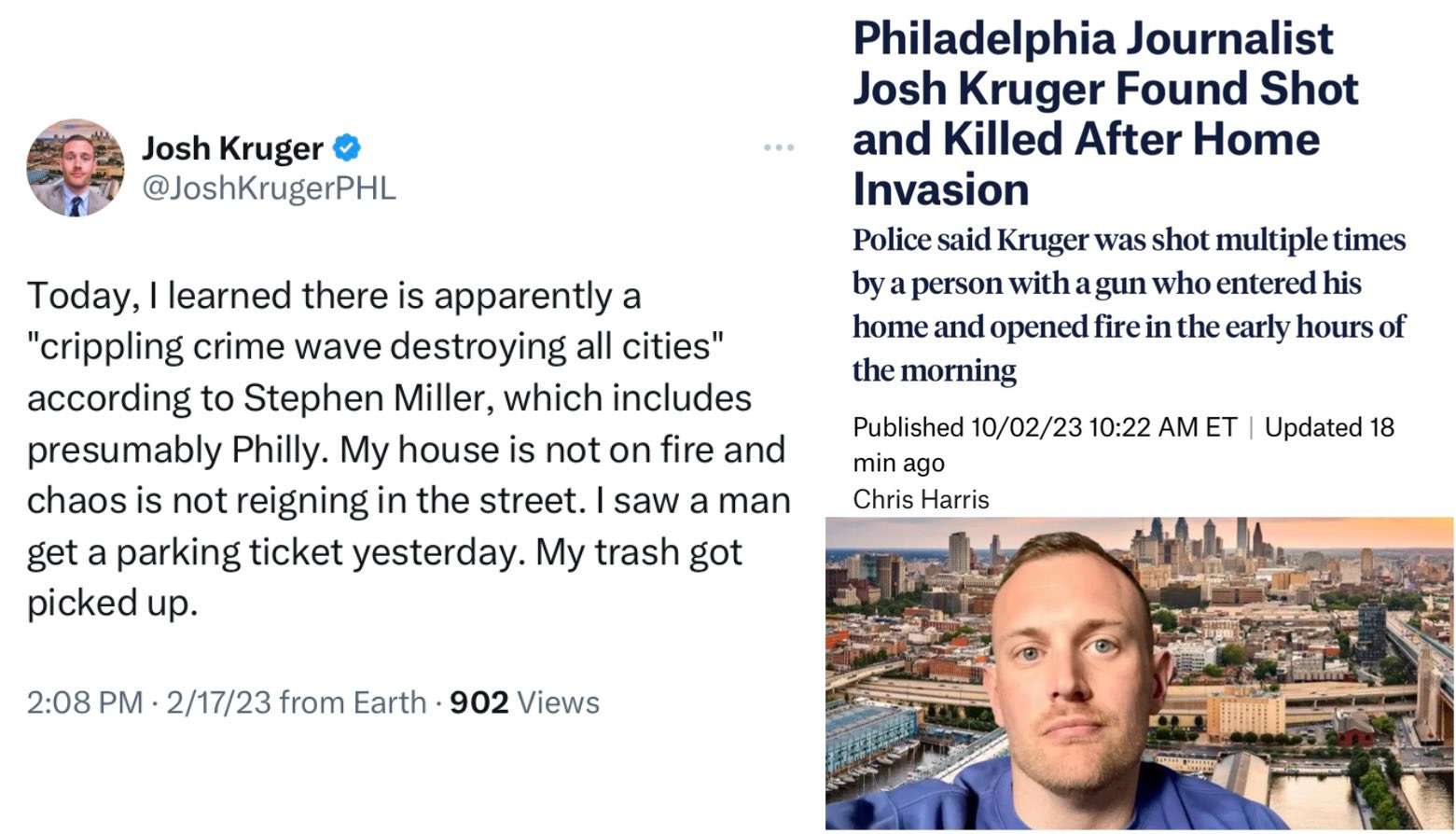Click the tweet author's profile avatar
The width and height of the screenshot is (1456, 834).
click(75, 168)
